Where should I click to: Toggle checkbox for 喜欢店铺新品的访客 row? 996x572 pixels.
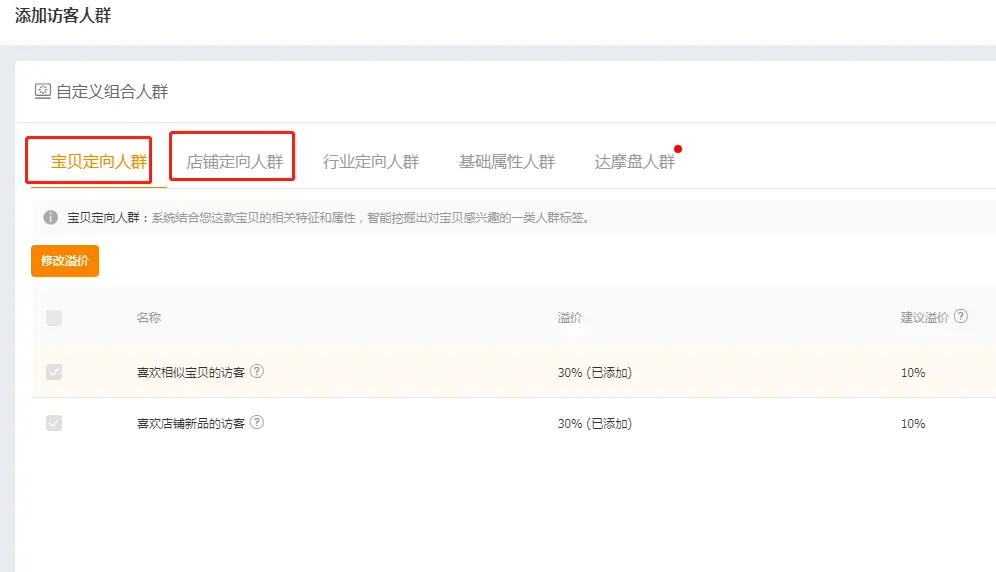point(54,423)
